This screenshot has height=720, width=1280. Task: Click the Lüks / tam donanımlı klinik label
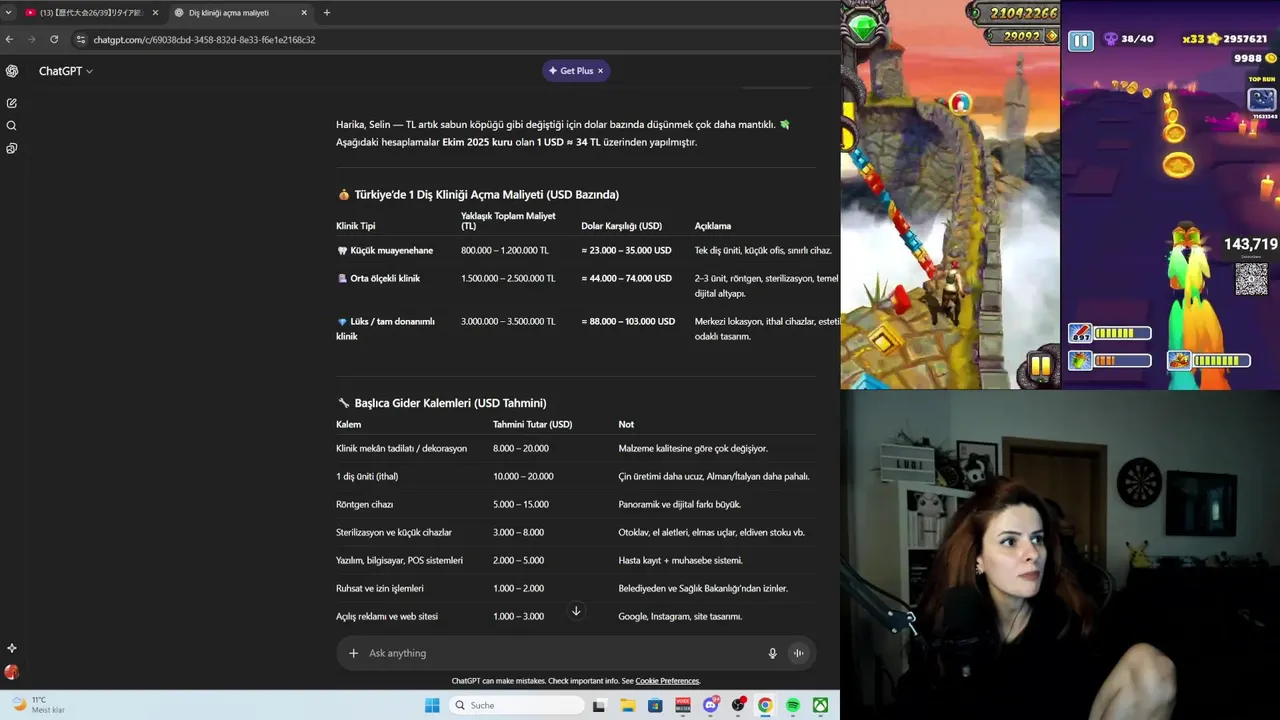click(386, 329)
